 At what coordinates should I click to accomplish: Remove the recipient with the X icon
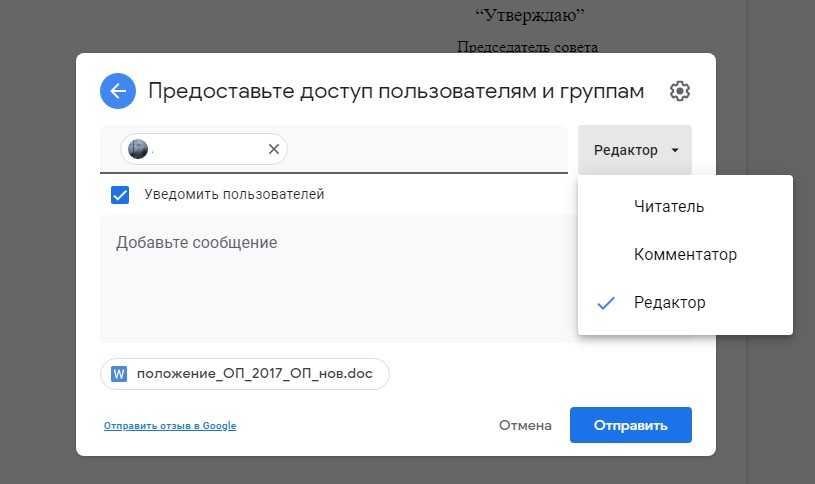point(273,149)
